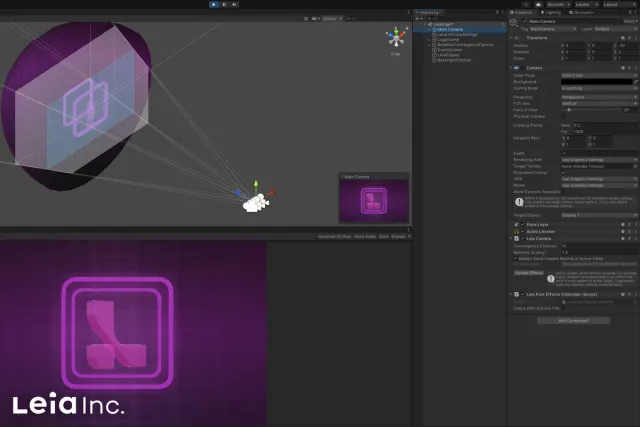The width and height of the screenshot is (640, 427).
Task: Select EventSystem in the Hierarchy
Action: 449,50
